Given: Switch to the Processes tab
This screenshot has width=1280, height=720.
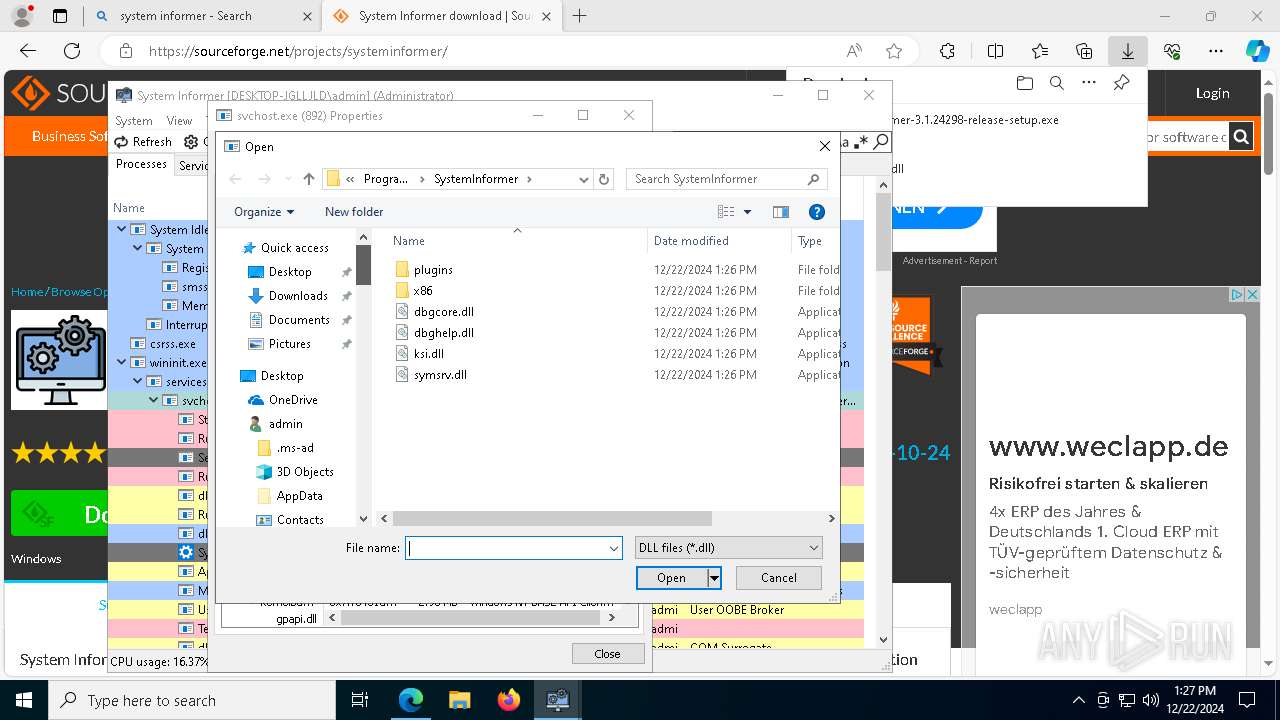Looking at the screenshot, I should coord(141,164).
